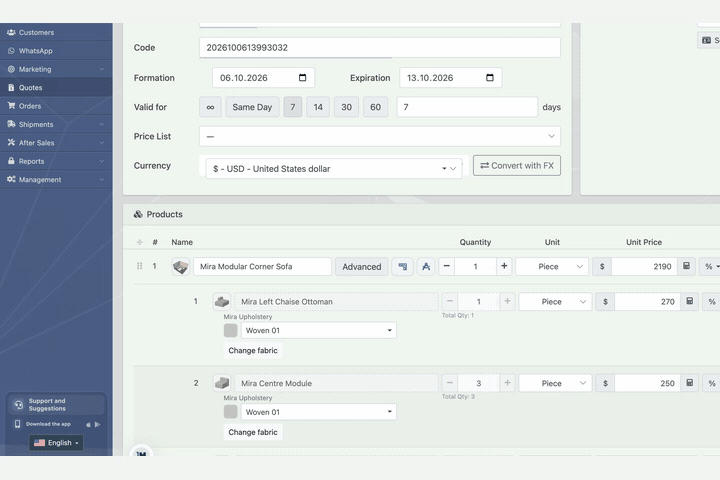Open the Left Chaise Ottoman unit dropdown
Screen dimensions: 720x480
pyautogui.click(x=555, y=302)
